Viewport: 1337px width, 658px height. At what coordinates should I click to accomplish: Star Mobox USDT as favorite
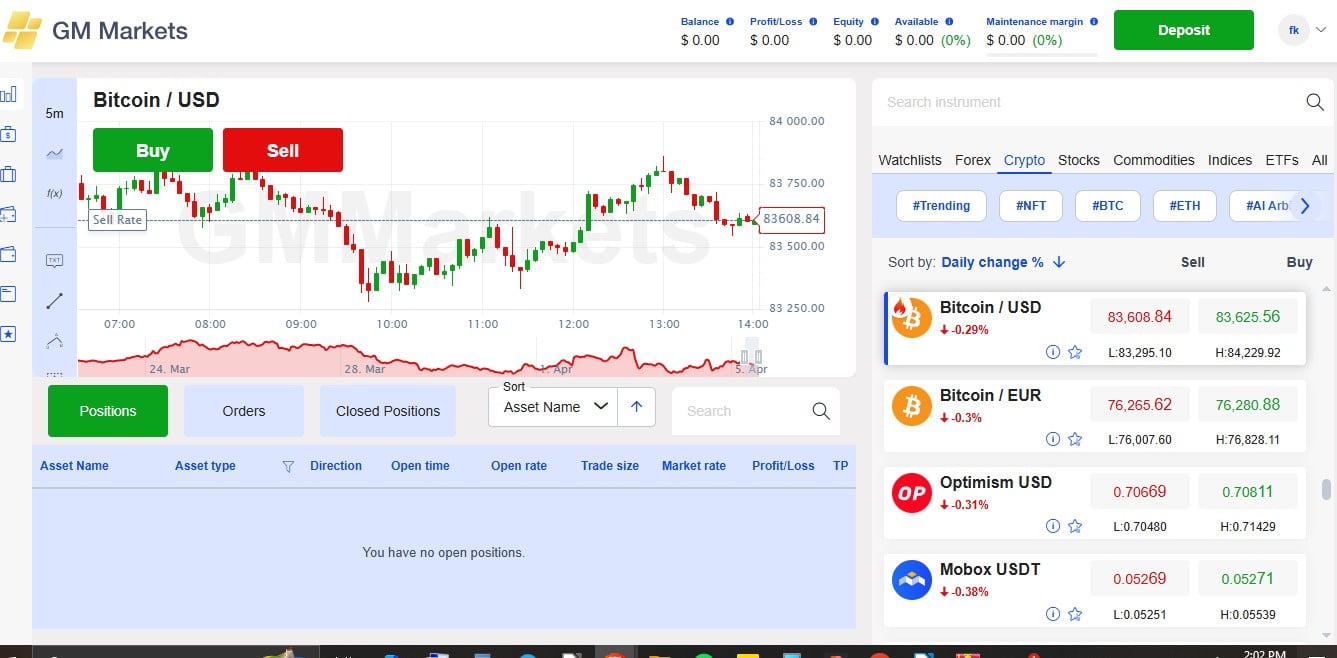pos(1075,614)
